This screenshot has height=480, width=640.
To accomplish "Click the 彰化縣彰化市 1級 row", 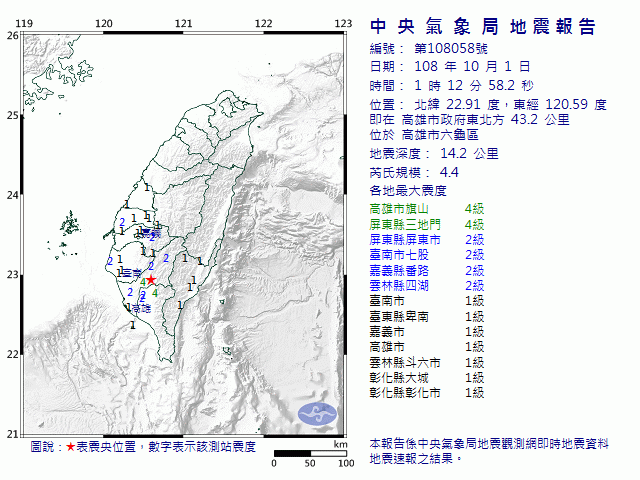I will [x=427, y=392].
